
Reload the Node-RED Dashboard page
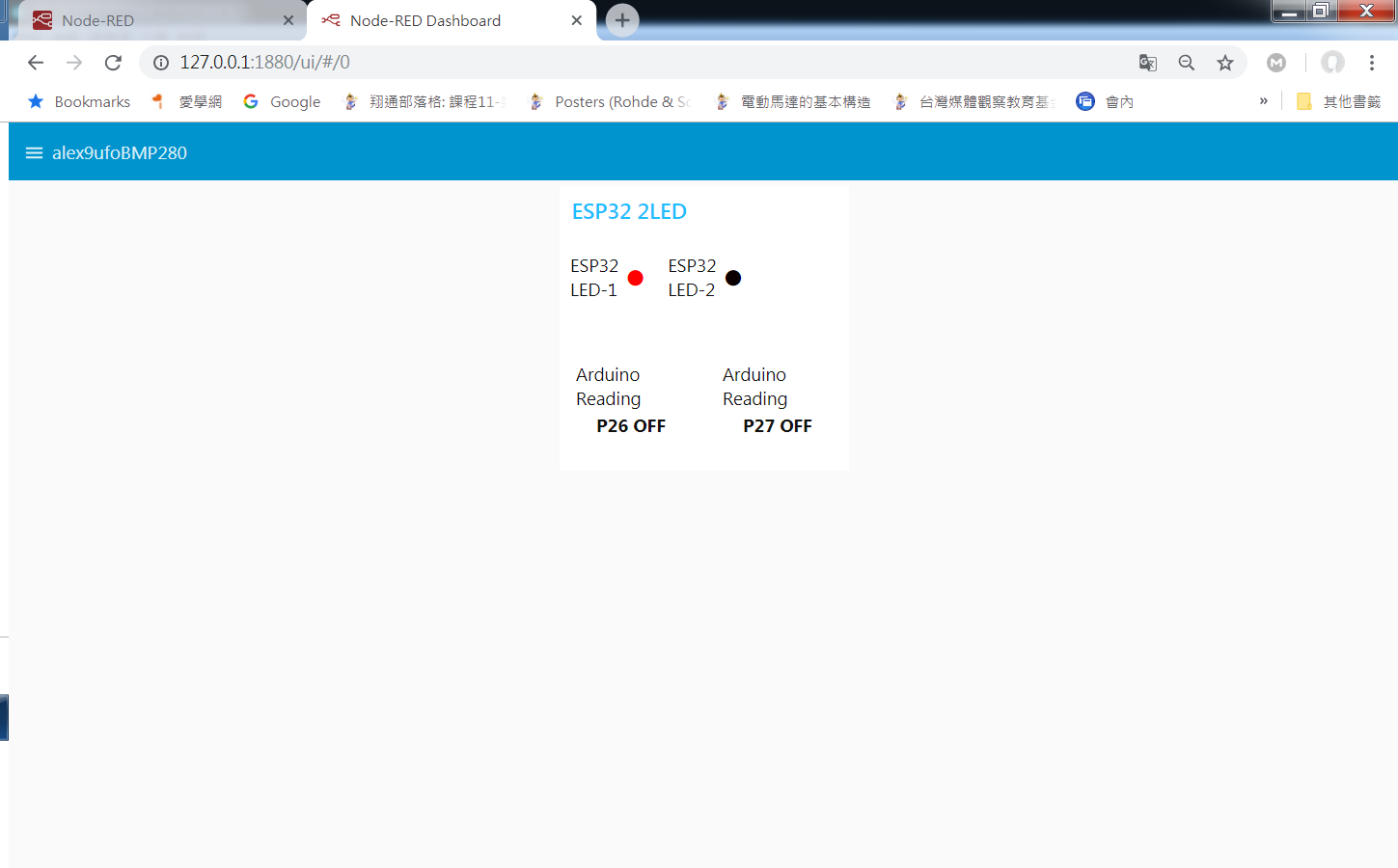113,62
